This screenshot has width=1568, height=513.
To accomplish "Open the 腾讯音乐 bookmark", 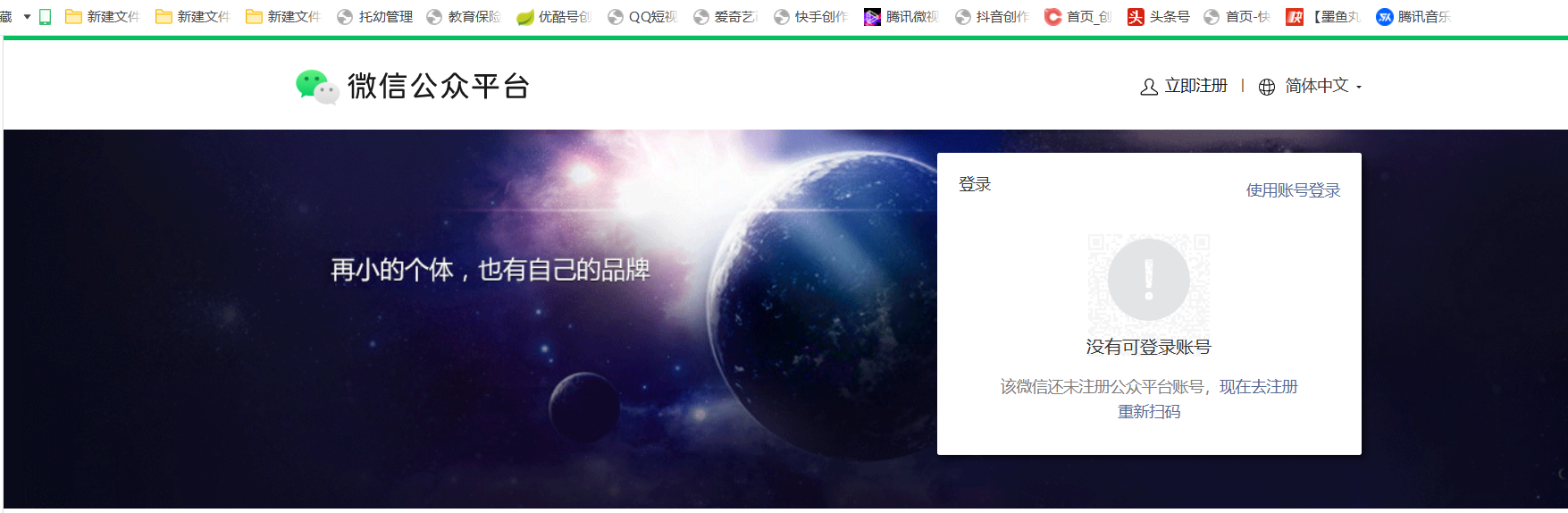I will [x=1413, y=17].
